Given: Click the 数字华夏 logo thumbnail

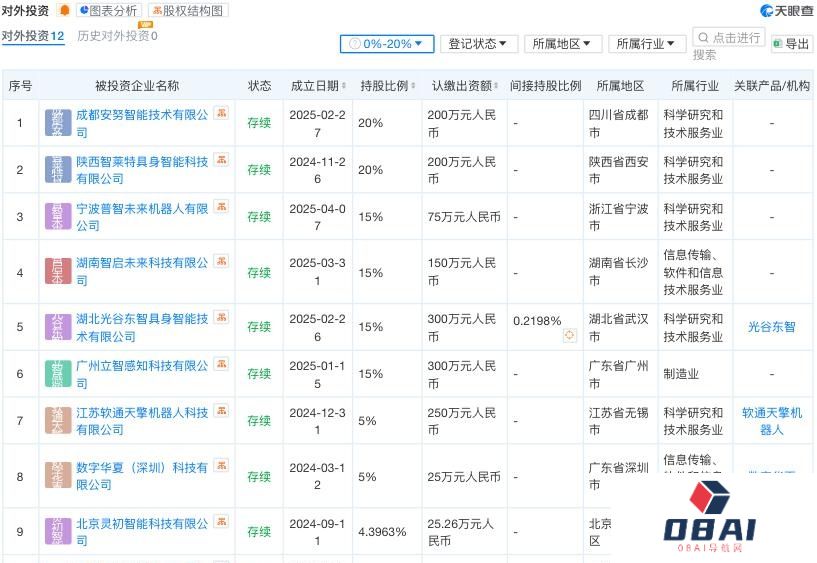Looking at the screenshot, I should [x=58, y=476].
